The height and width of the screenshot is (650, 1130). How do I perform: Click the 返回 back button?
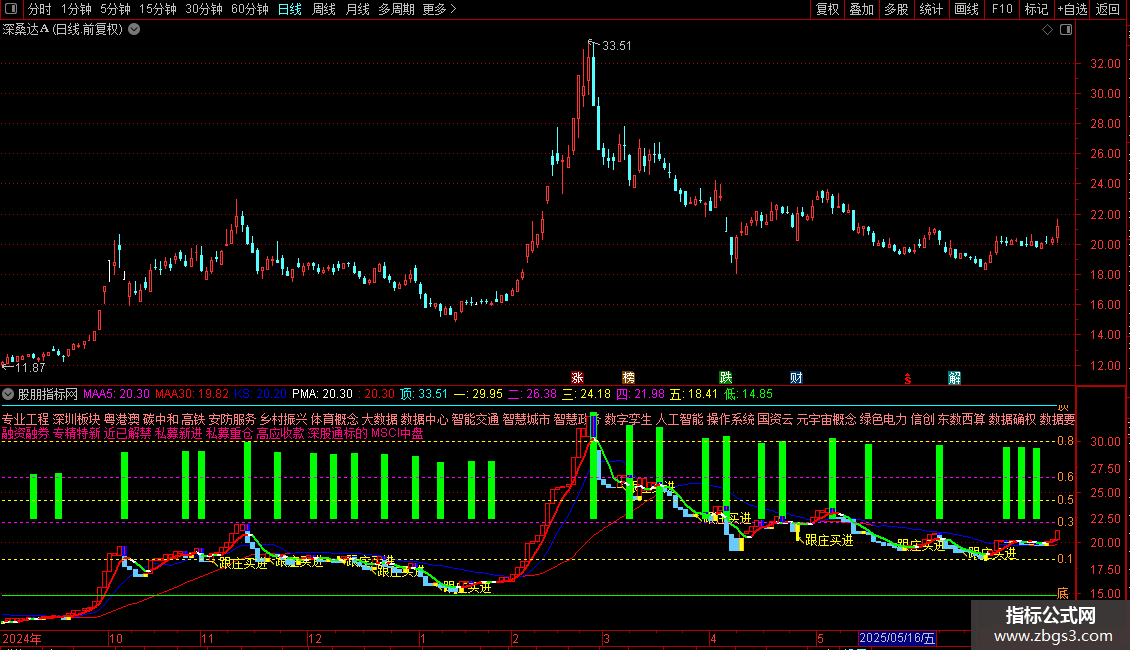(x=1108, y=9)
